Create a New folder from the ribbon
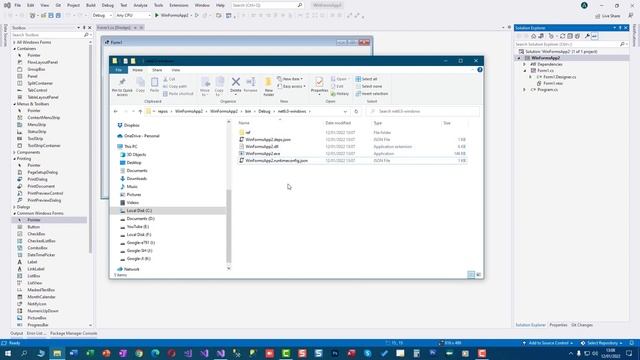The width and height of the screenshot is (640, 360). click(x=268, y=87)
